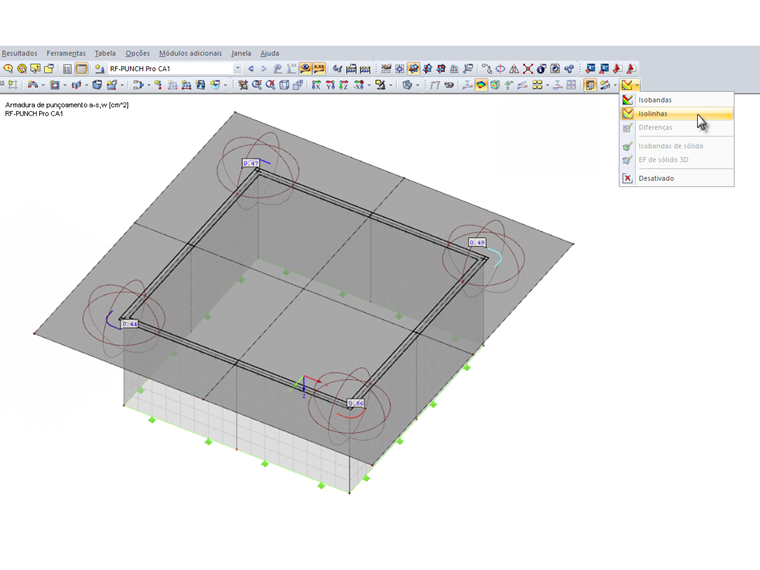This screenshot has height=570, width=760.
Task: Toggle the highlighted blue-red selection mode button
Action: pyautogui.click(x=413, y=68)
